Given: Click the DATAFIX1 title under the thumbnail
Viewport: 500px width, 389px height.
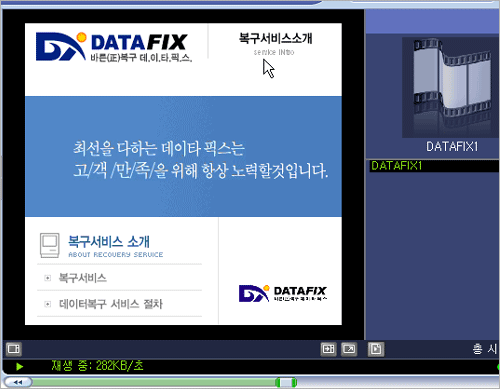Looking at the screenshot, I should tap(452, 146).
